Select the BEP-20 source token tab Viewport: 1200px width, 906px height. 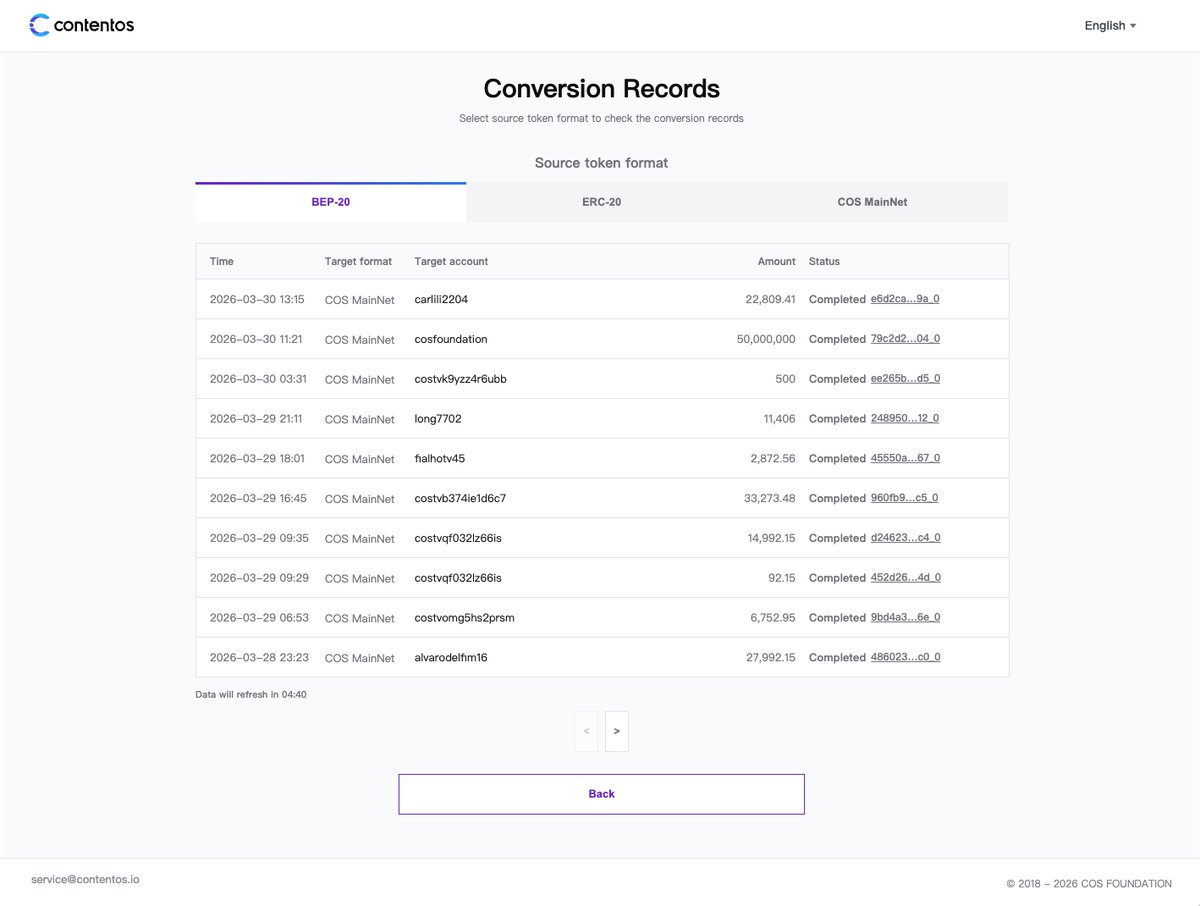pos(331,202)
